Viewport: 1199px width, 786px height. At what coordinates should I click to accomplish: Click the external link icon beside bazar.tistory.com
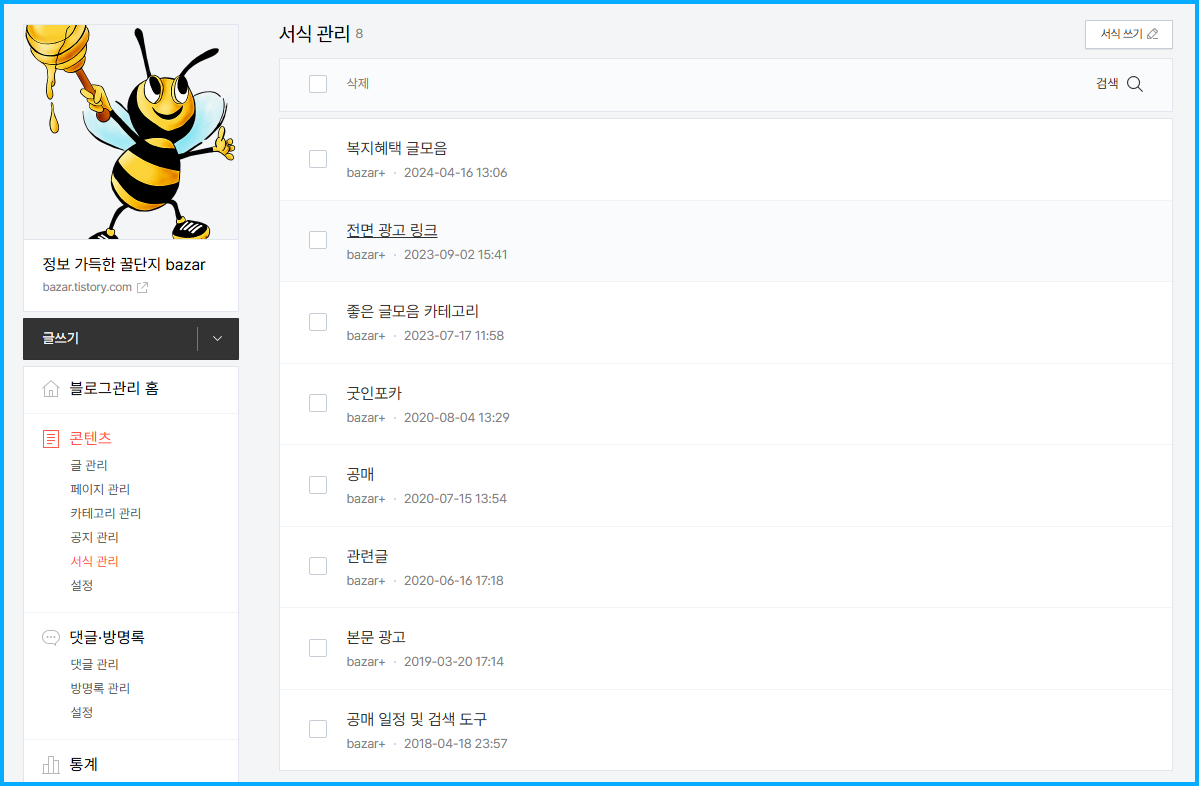[142, 287]
